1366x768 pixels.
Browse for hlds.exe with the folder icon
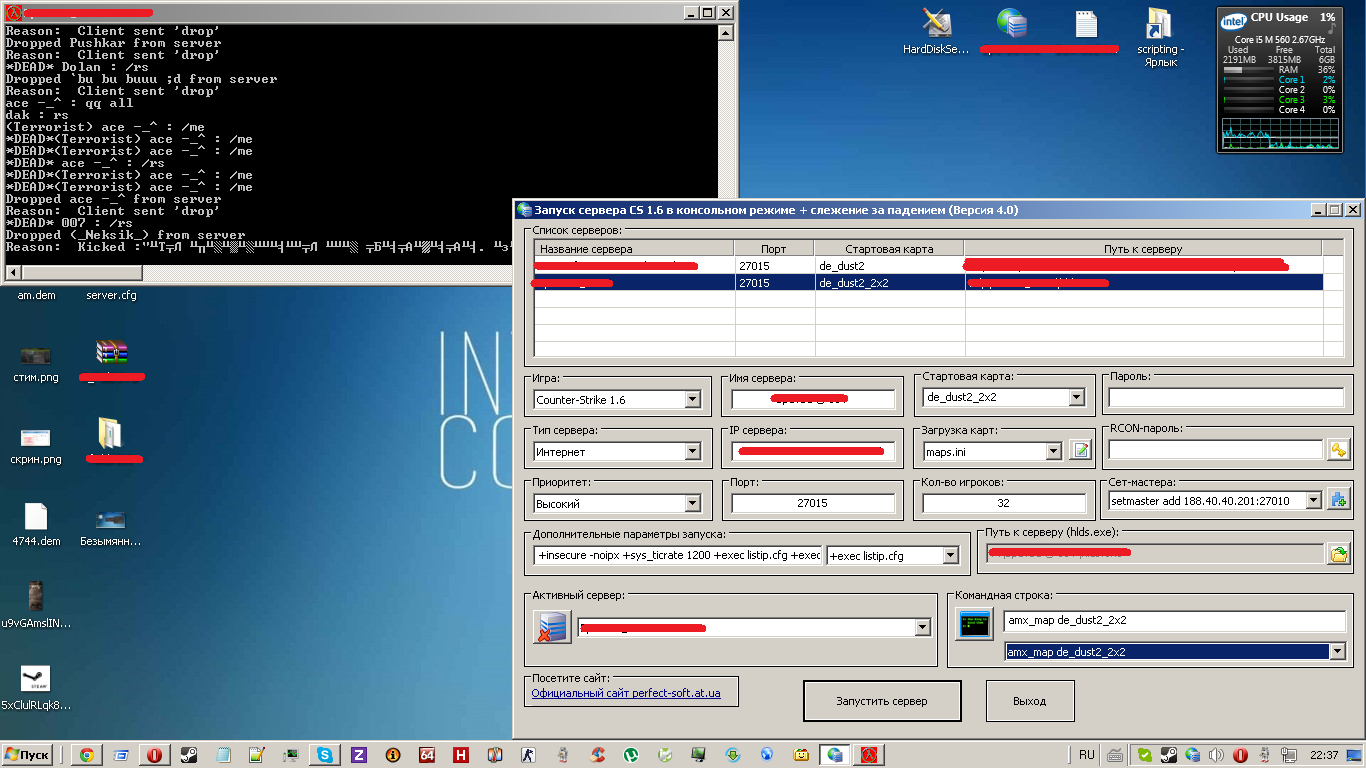point(1338,554)
